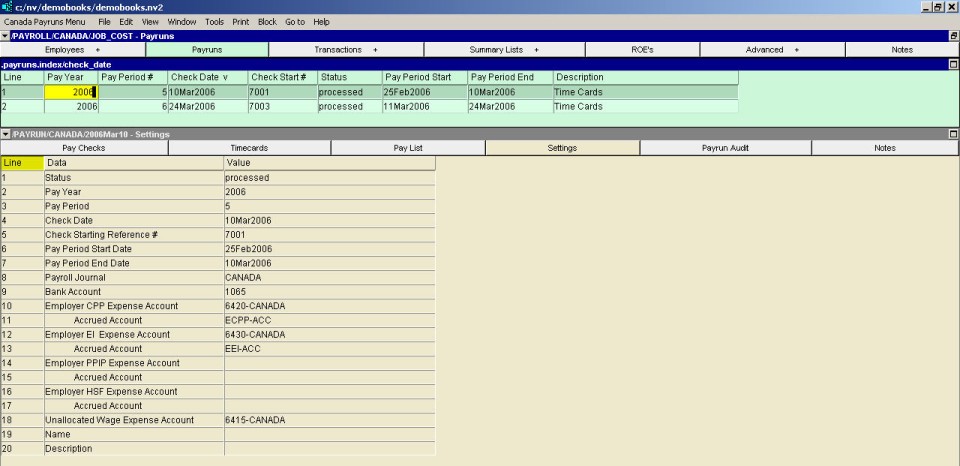Click the Payrun Settings panel title arrow
960x466 pixels.
(5, 134)
